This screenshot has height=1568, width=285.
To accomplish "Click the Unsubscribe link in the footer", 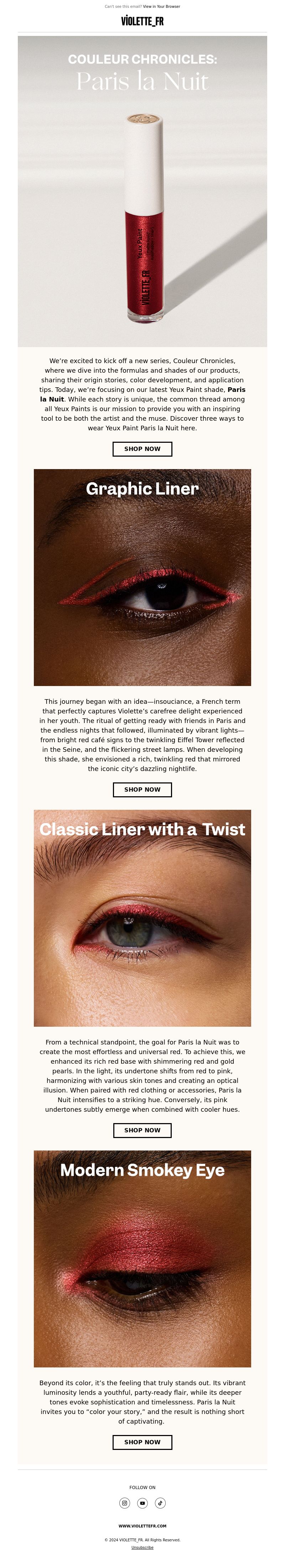I will pos(142,1547).
